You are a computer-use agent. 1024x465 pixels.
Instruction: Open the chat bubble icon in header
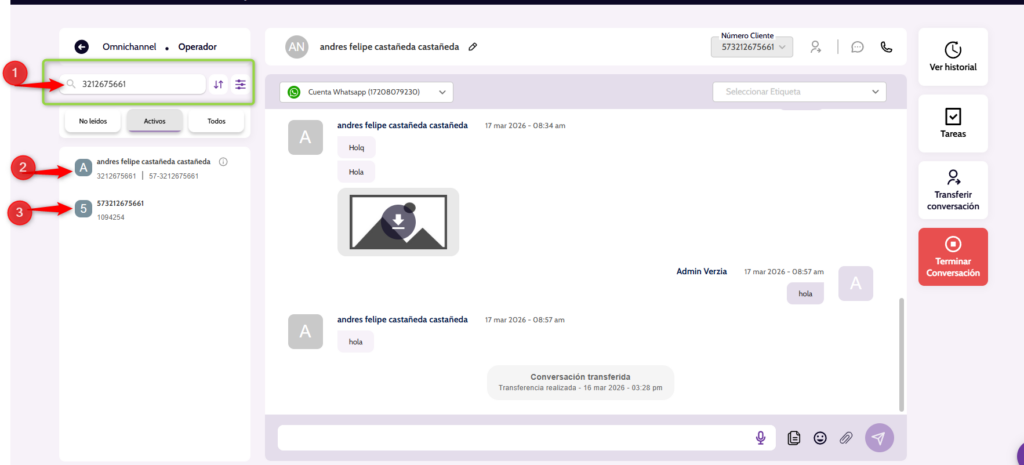(857, 46)
